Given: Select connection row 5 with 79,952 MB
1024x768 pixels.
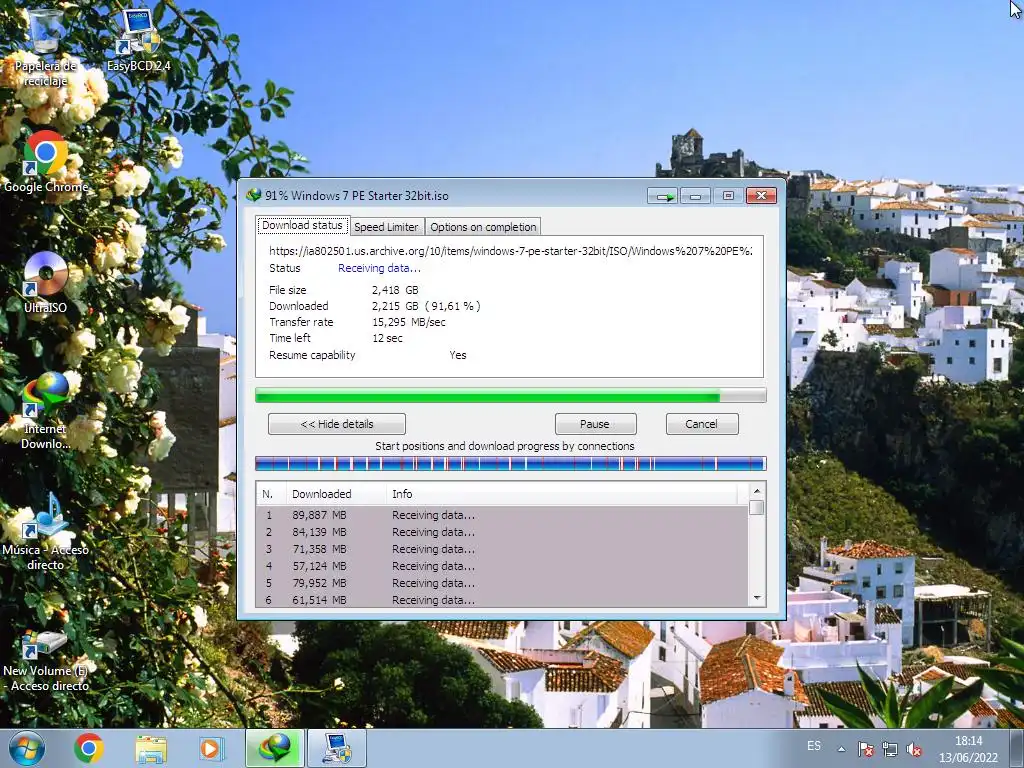Looking at the screenshot, I should pos(502,583).
